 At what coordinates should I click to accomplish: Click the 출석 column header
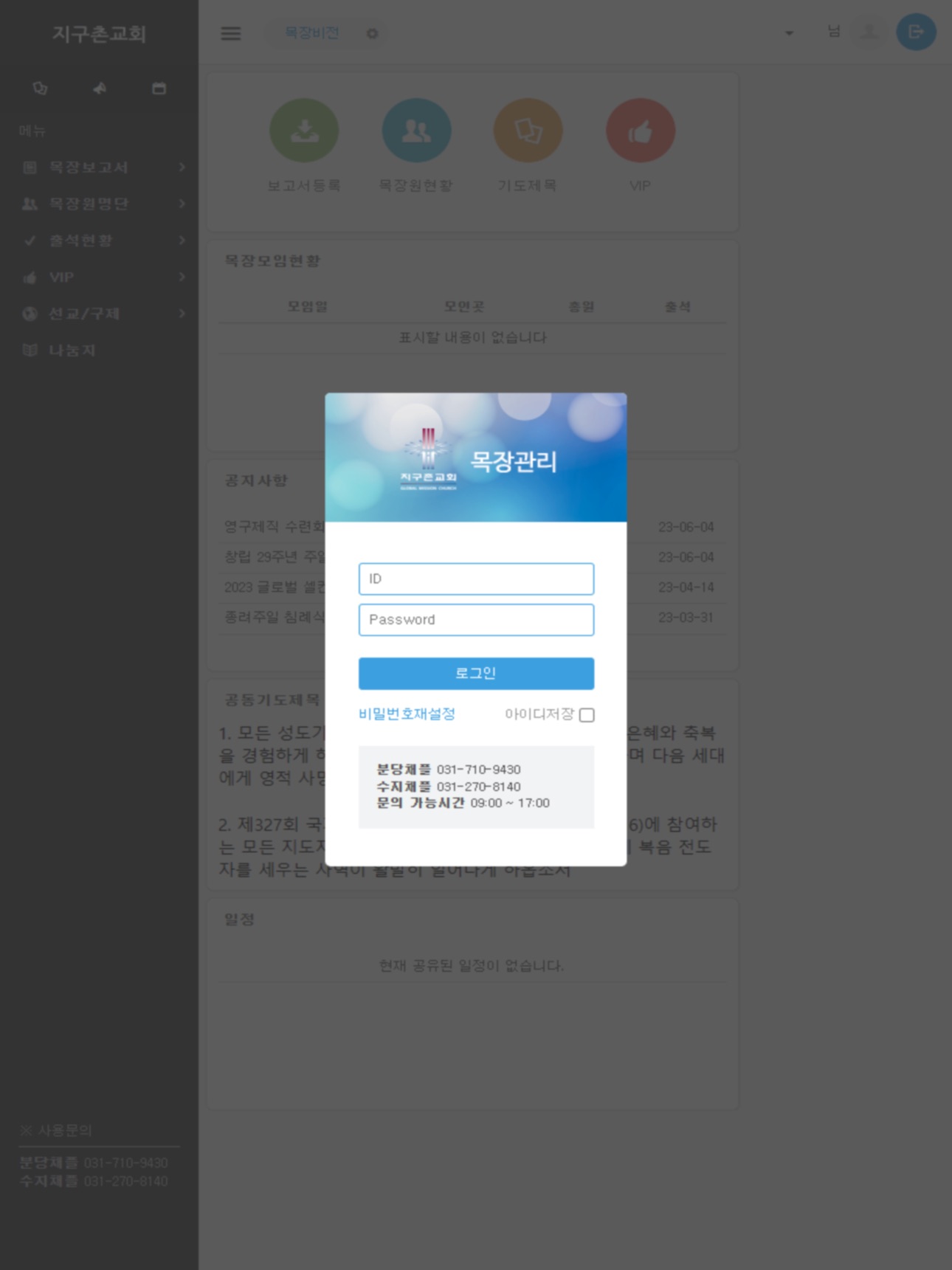pyautogui.click(x=677, y=306)
